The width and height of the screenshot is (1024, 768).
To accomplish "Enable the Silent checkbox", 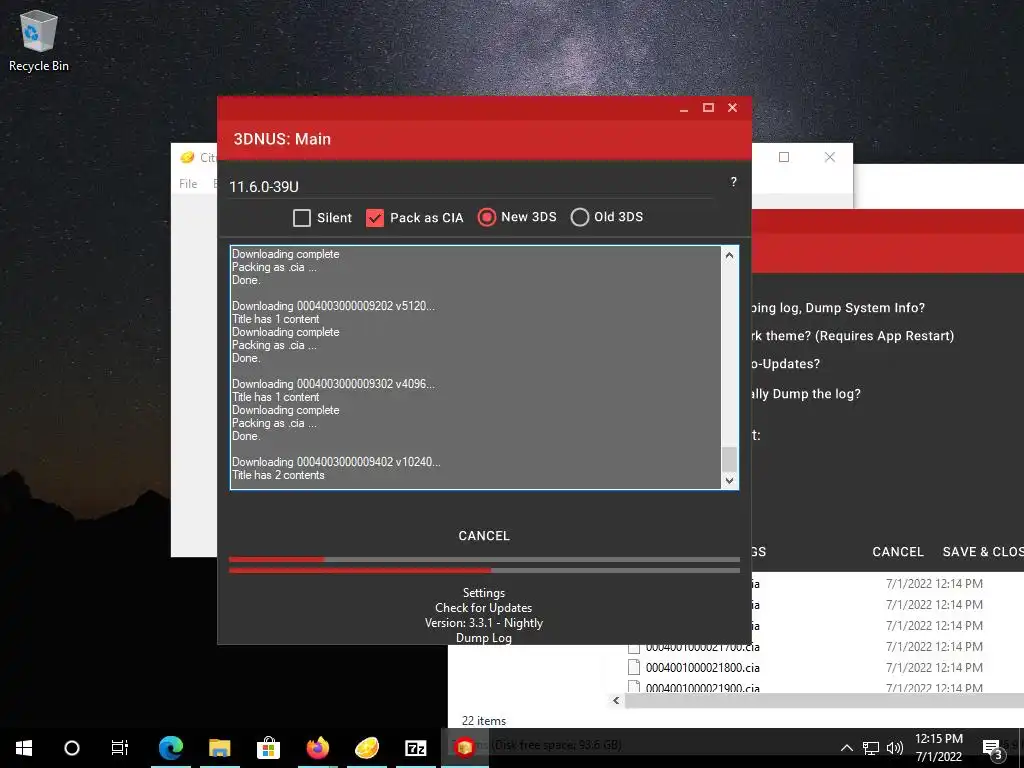I will (302, 217).
